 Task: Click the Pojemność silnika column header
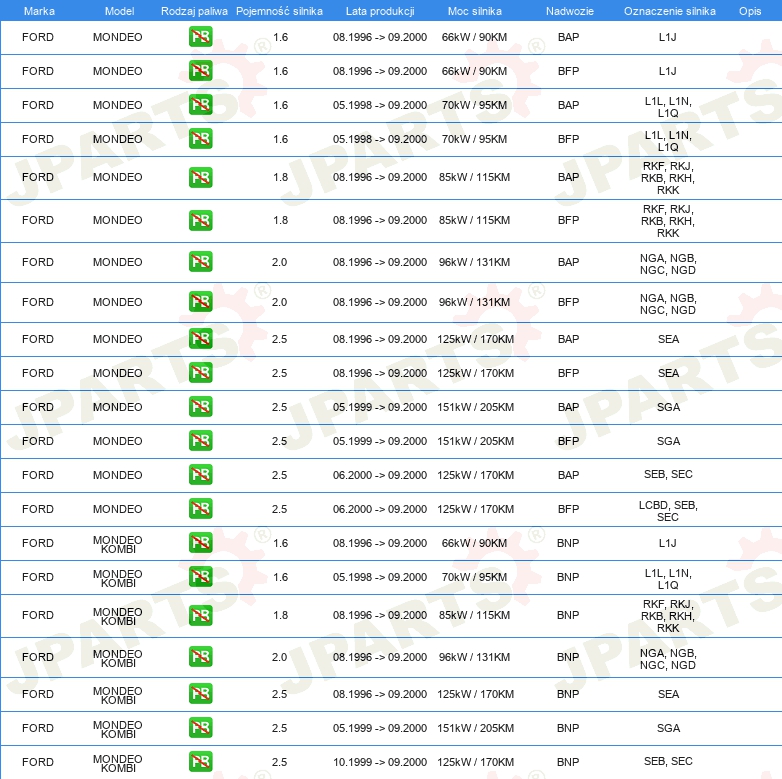[279, 11]
